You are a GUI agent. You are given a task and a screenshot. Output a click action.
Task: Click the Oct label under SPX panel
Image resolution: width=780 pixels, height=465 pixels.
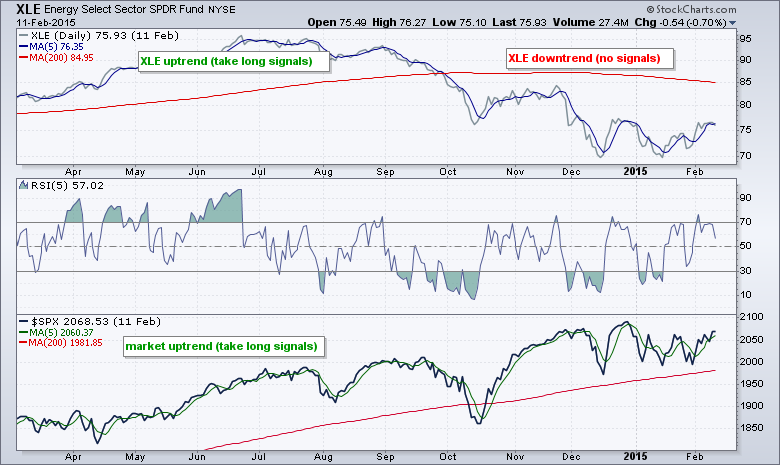point(448,457)
